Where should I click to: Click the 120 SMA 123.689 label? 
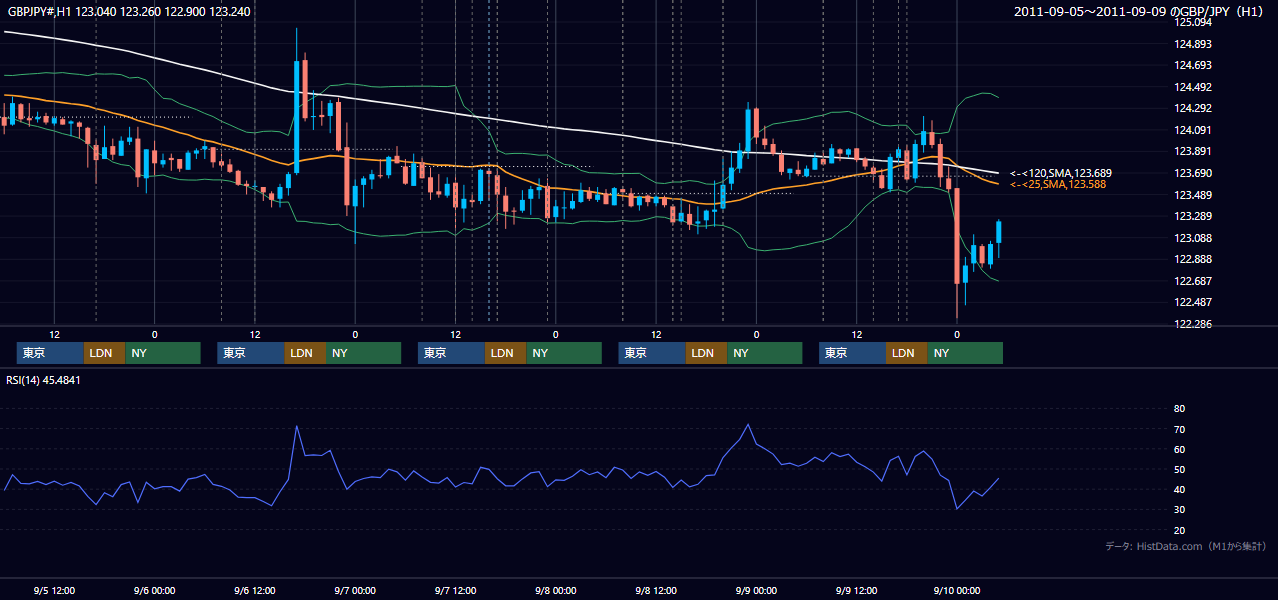click(1061, 173)
